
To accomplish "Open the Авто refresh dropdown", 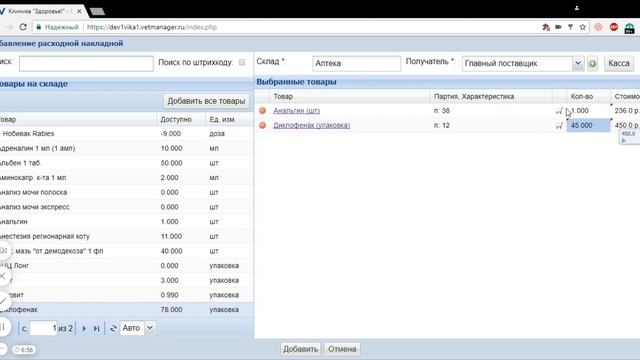I will click(x=150, y=328).
